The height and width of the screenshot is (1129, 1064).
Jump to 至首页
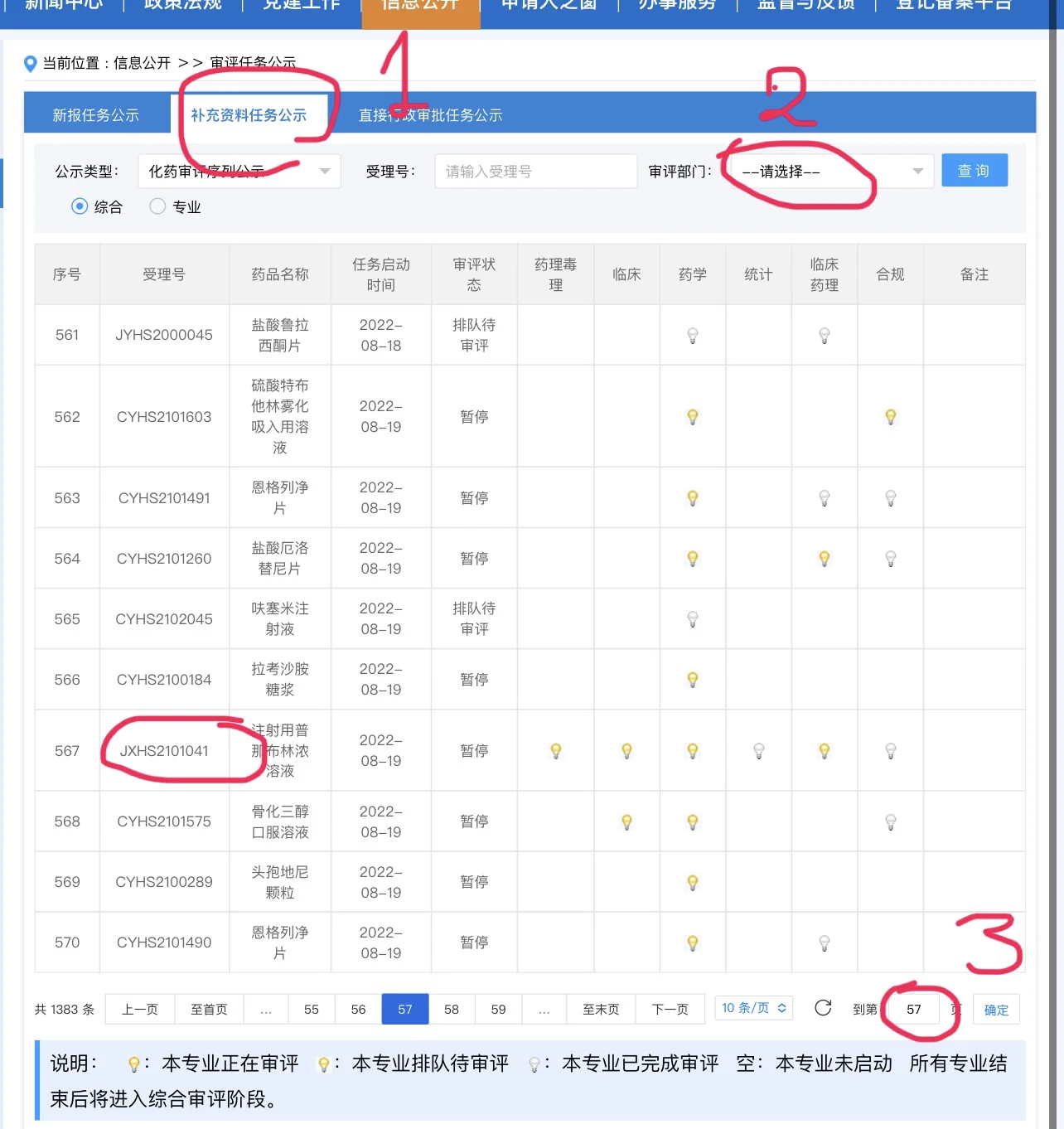[209, 1010]
